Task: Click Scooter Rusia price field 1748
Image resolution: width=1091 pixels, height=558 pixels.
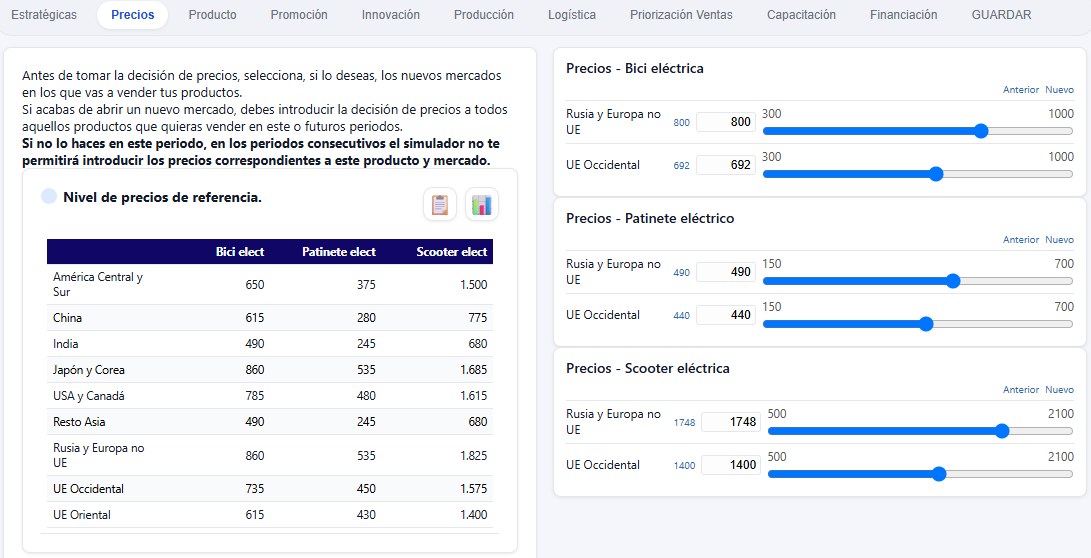Action: (x=731, y=422)
